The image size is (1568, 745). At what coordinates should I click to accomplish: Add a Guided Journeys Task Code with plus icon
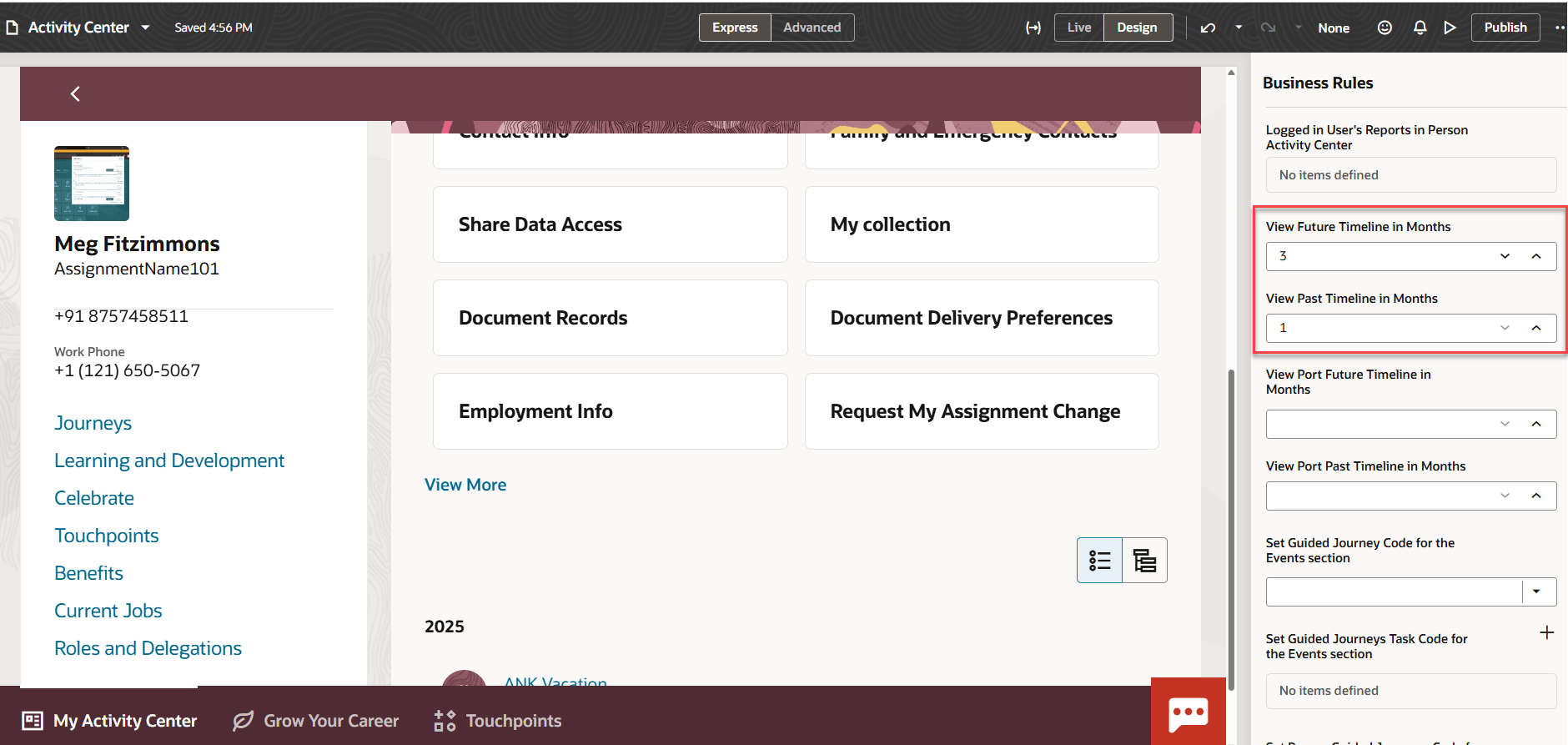[x=1546, y=632]
